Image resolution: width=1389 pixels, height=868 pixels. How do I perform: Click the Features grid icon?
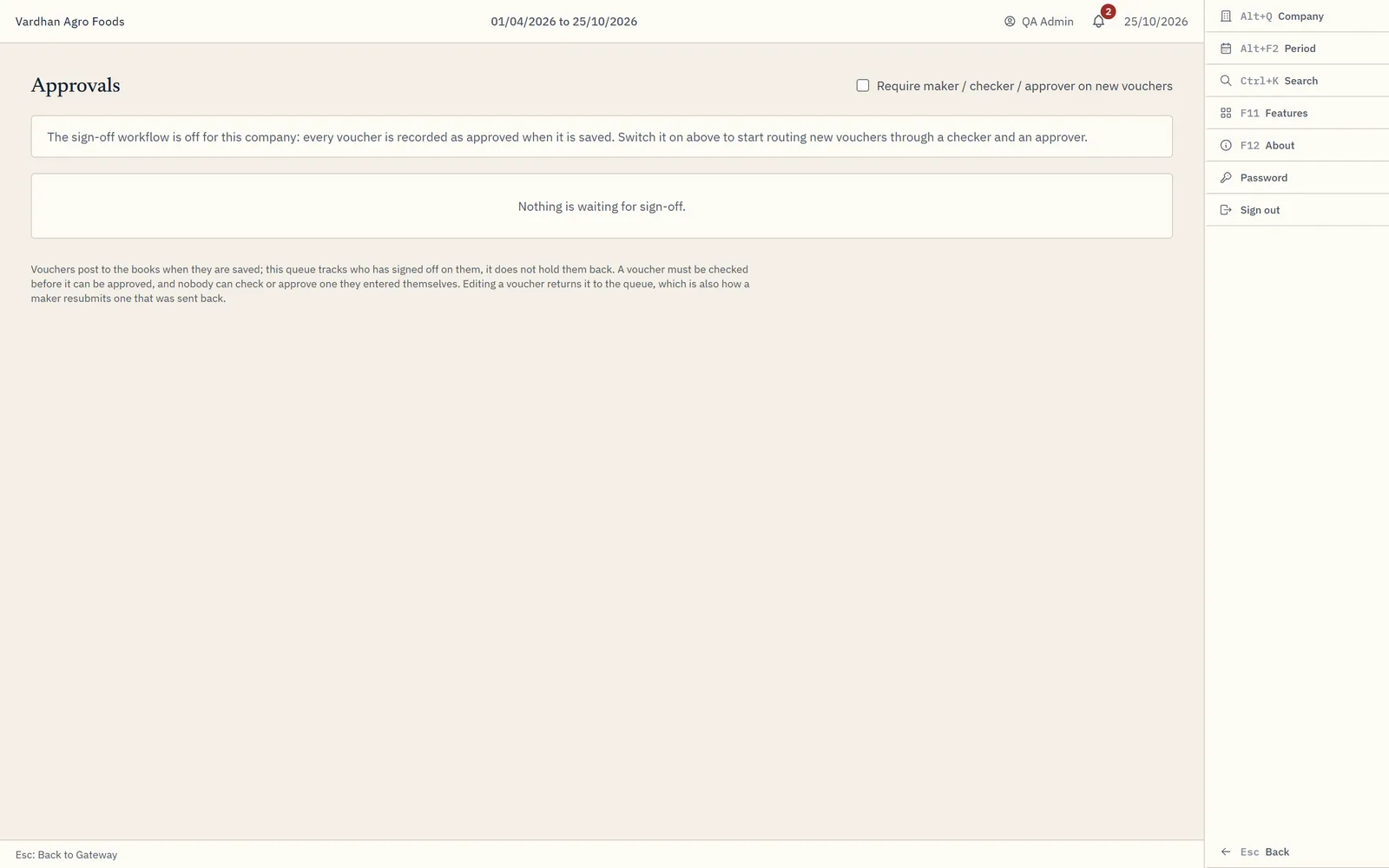(1226, 113)
